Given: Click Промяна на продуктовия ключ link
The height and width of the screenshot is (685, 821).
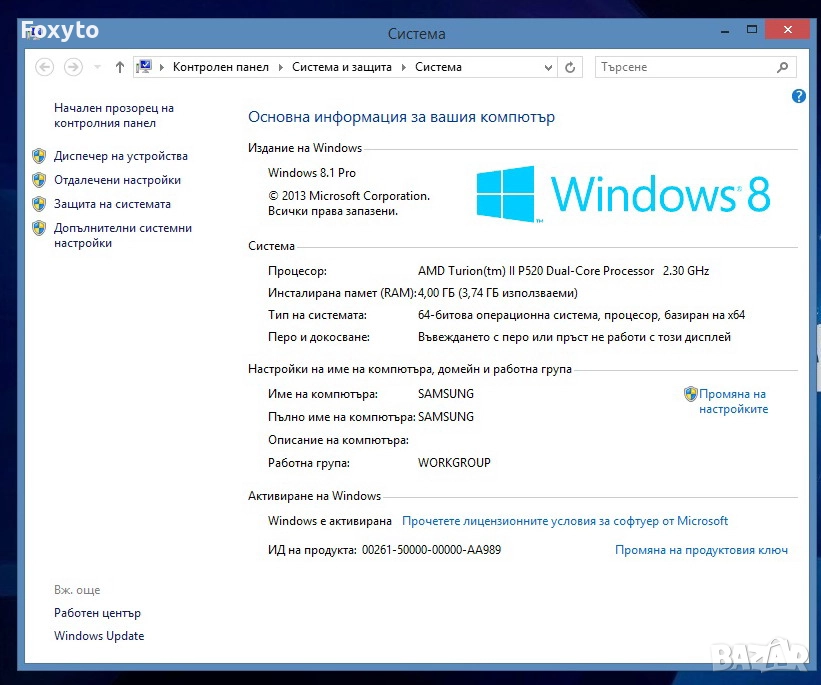Looking at the screenshot, I should (701, 550).
